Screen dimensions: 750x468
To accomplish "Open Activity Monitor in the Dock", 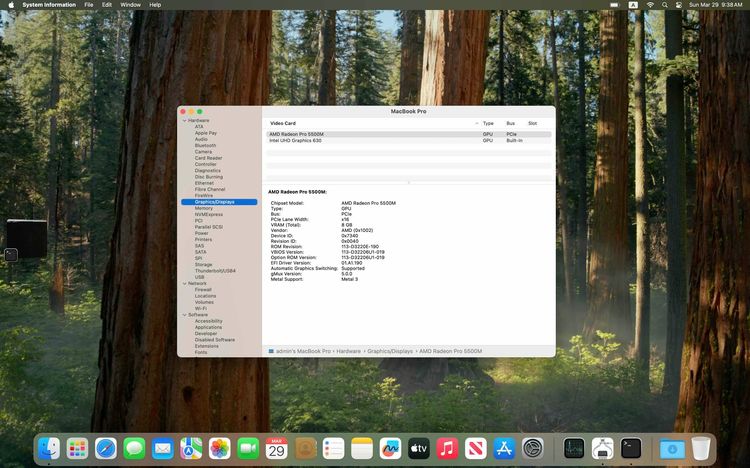I will pyautogui.click(x=574, y=449).
